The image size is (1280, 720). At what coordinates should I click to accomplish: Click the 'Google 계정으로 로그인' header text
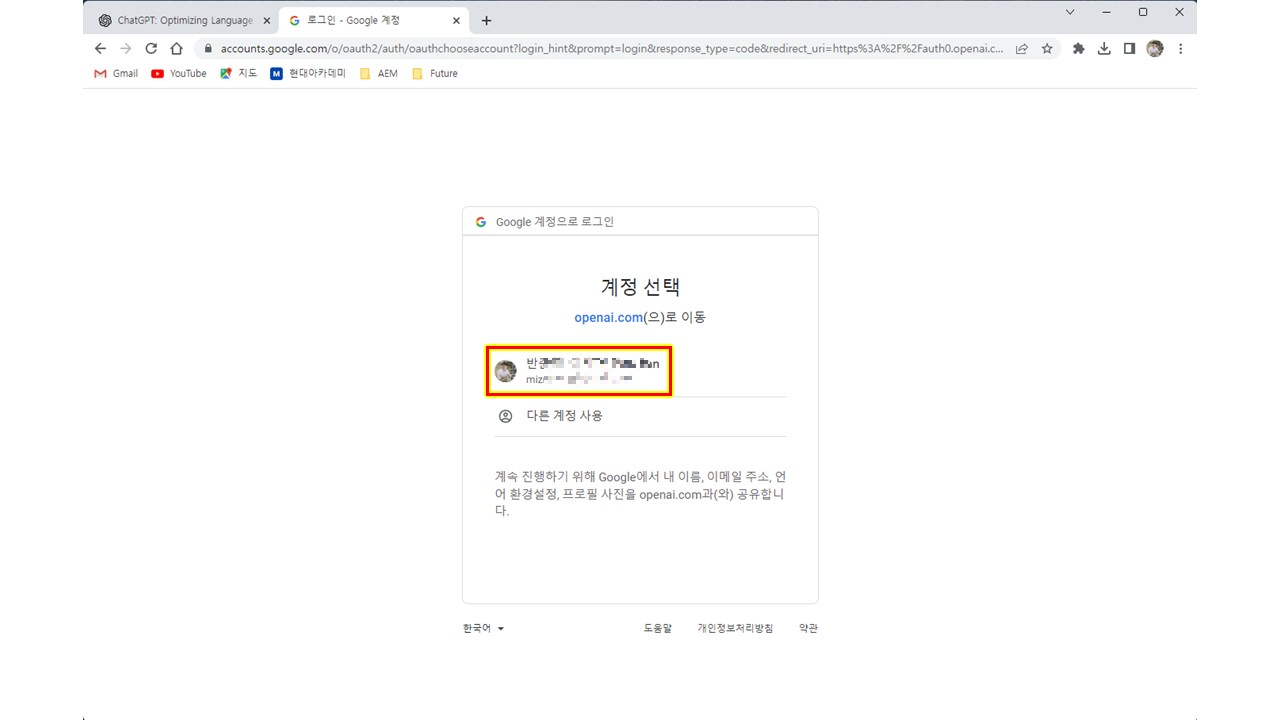pyautogui.click(x=555, y=222)
